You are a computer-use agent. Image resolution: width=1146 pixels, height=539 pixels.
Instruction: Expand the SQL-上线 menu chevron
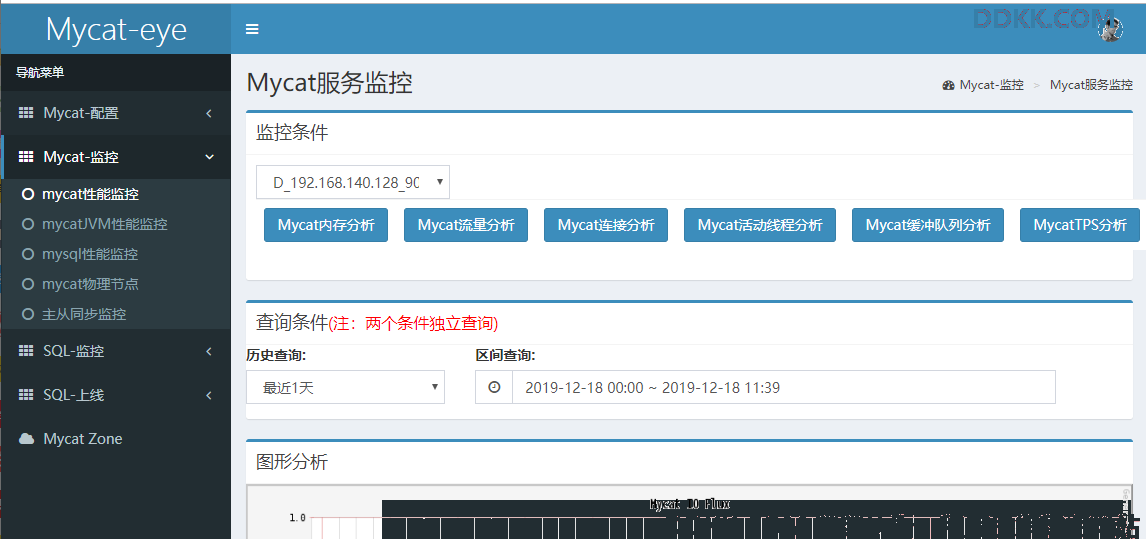tap(209, 395)
